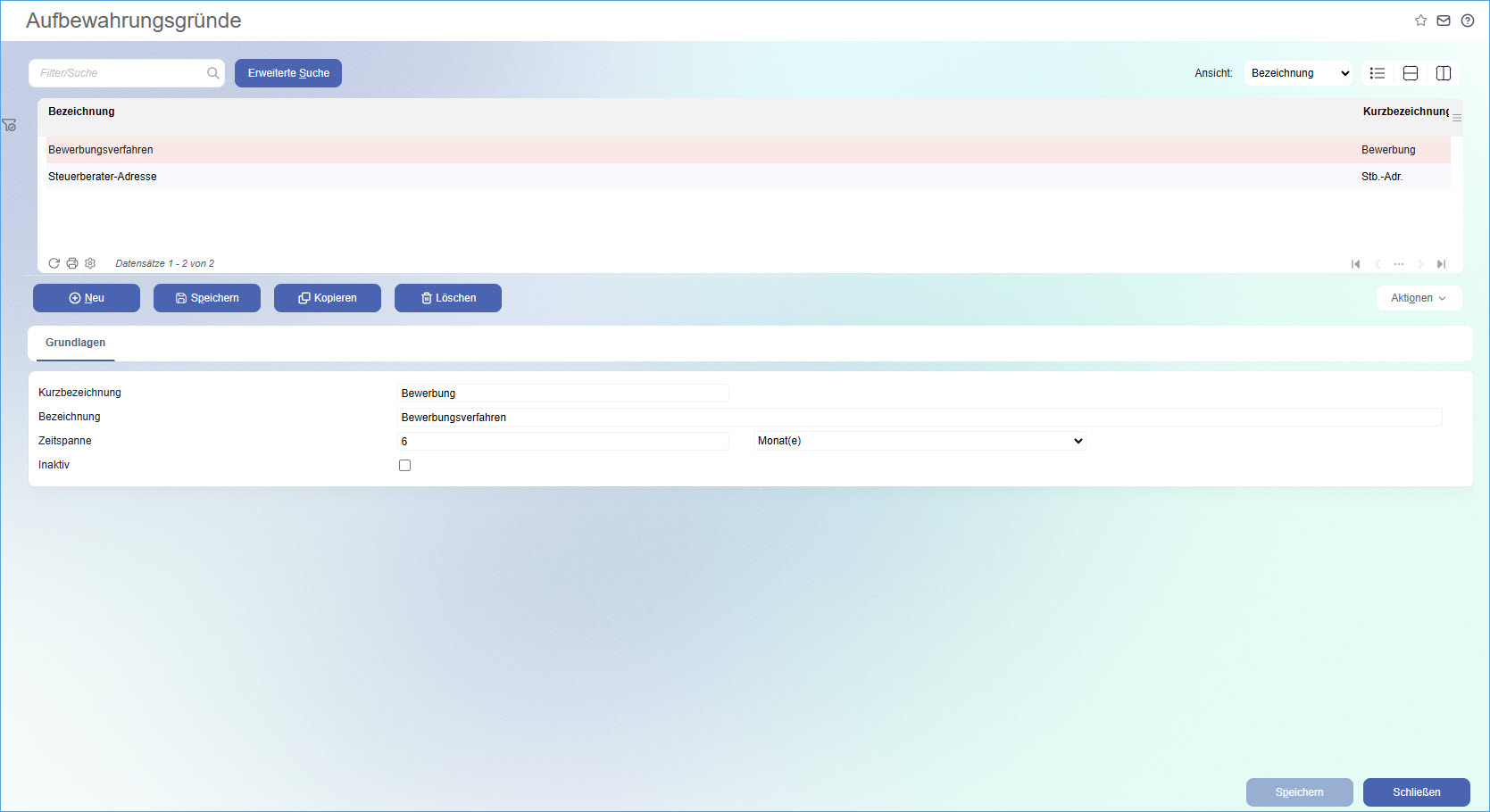This screenshot has width=1490, height=812.
Task: Click the magnifier search icon
Action: click(x=213, y=73)
